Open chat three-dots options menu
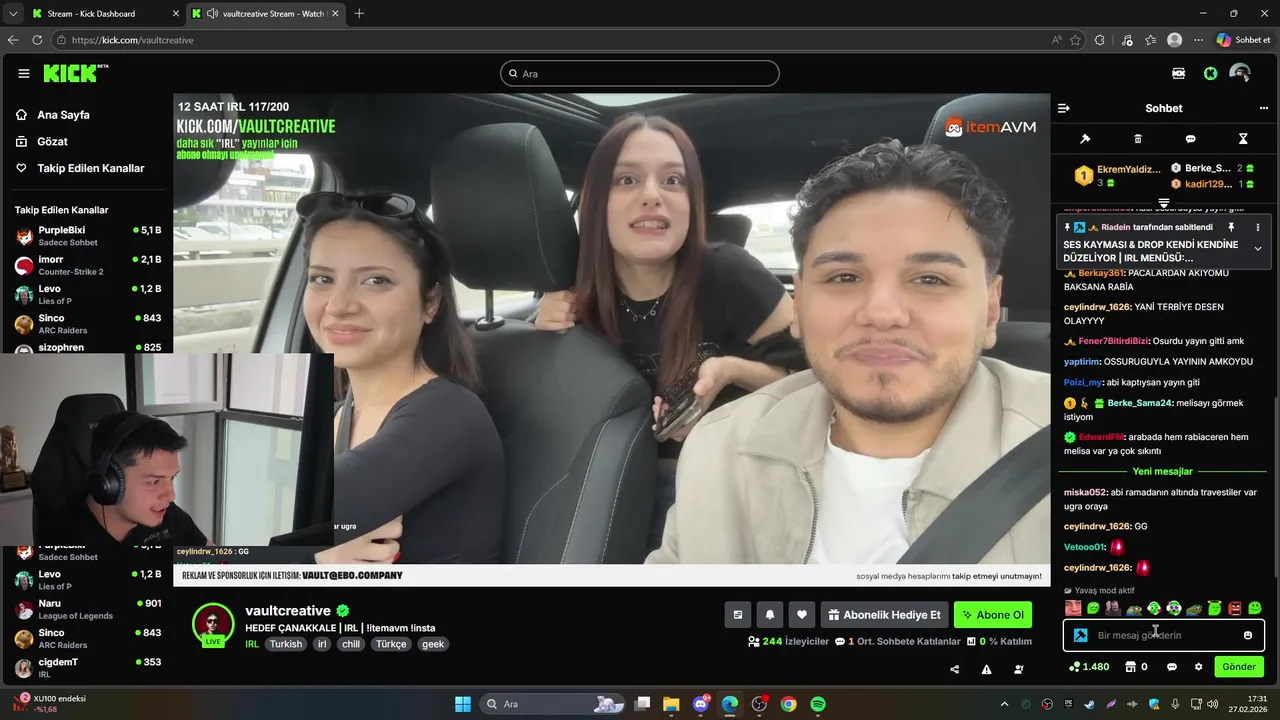The image size is (1280, 720). (x=1263, y=108)
